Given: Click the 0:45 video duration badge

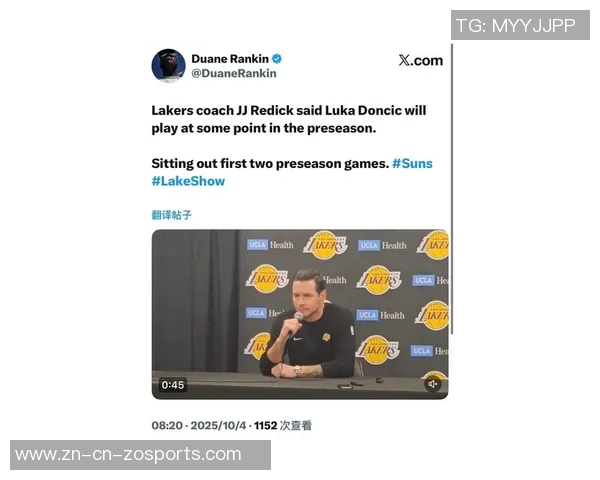Looking at the screenshot, I should (173, 385).
